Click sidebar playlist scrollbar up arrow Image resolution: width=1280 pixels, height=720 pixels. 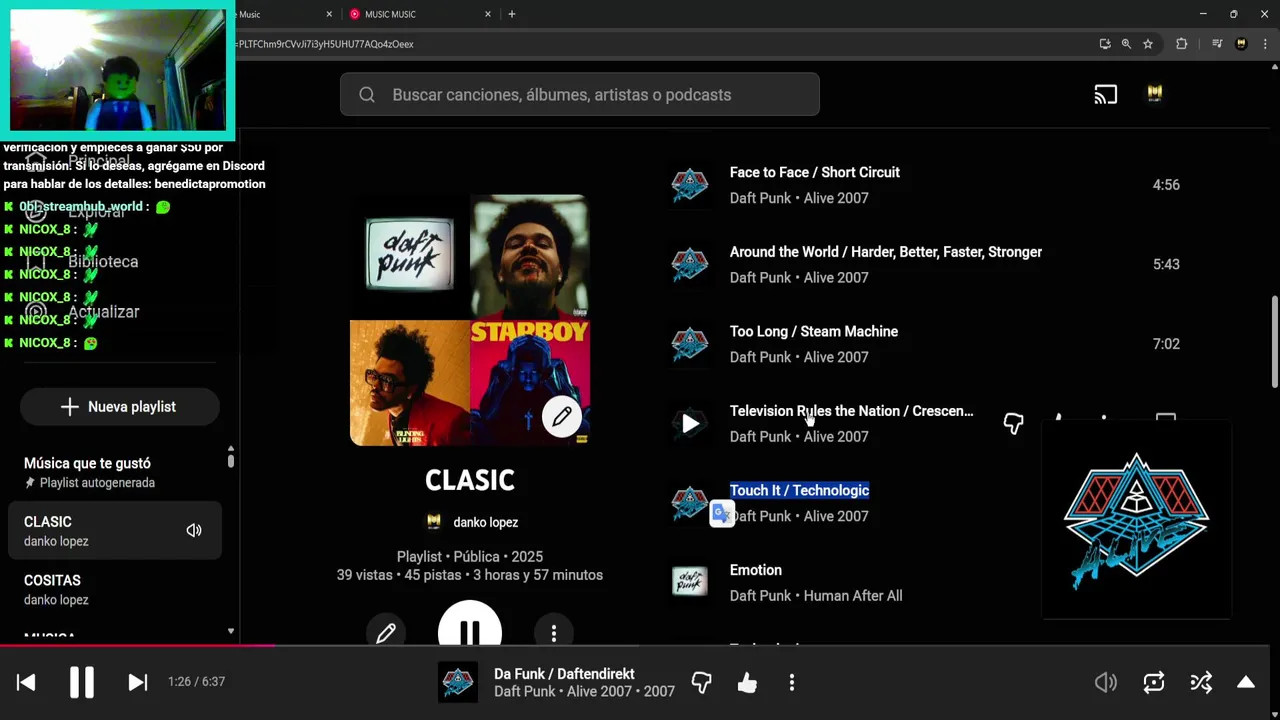231,448
